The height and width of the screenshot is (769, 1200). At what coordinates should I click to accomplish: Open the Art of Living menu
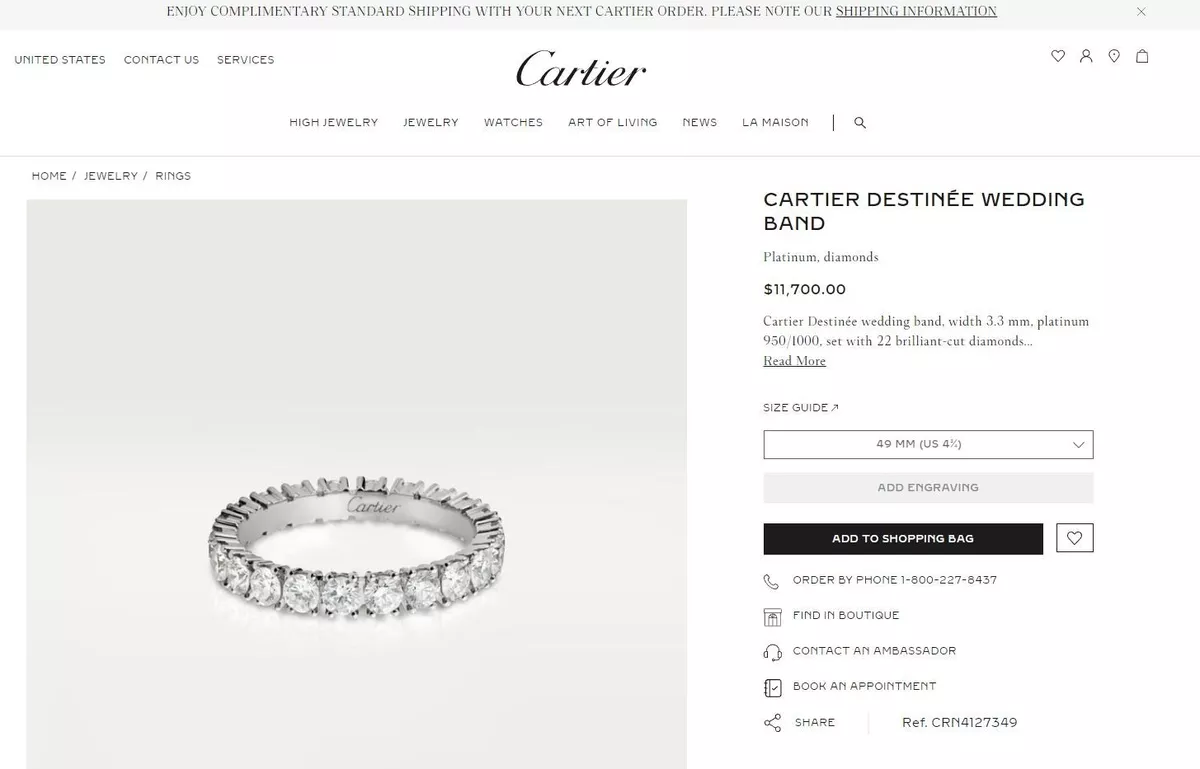tap(613, 122)
